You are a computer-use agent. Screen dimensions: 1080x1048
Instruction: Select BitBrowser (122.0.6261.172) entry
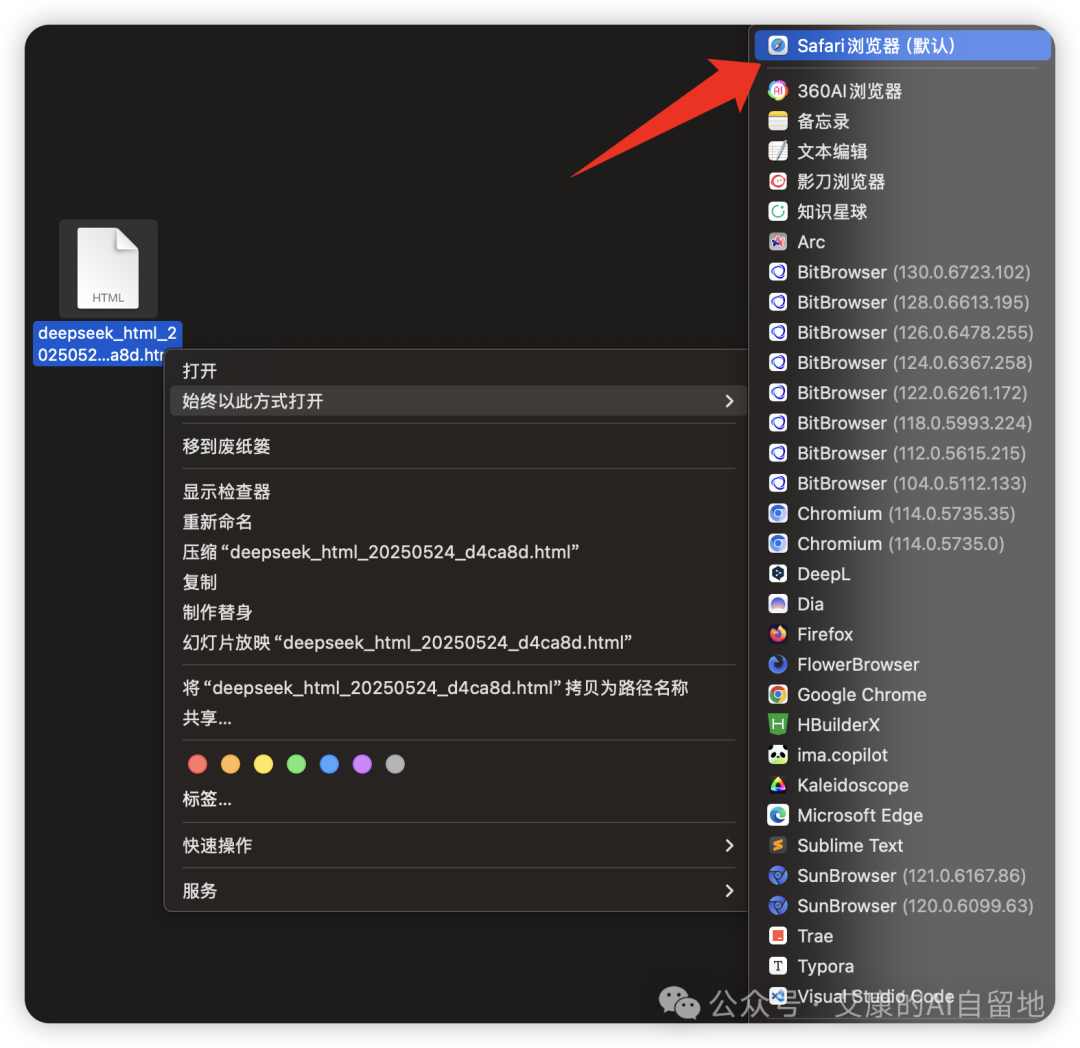[902, 392]
